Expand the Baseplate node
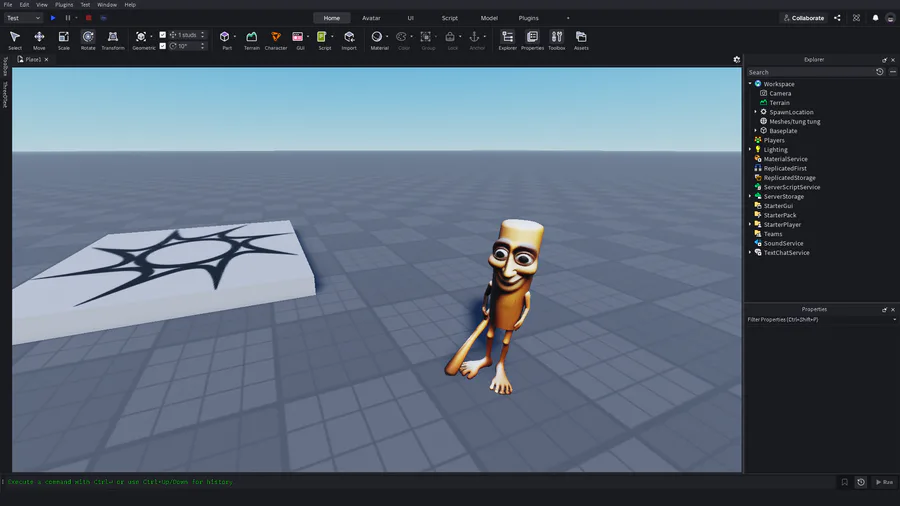This screenshot has width=900, height=506. point(756,131)
